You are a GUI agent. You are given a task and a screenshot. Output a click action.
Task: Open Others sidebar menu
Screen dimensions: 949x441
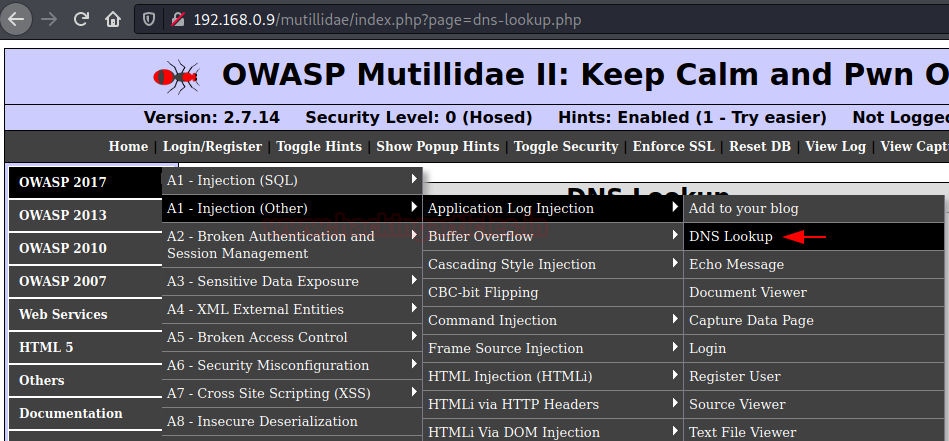85,381
